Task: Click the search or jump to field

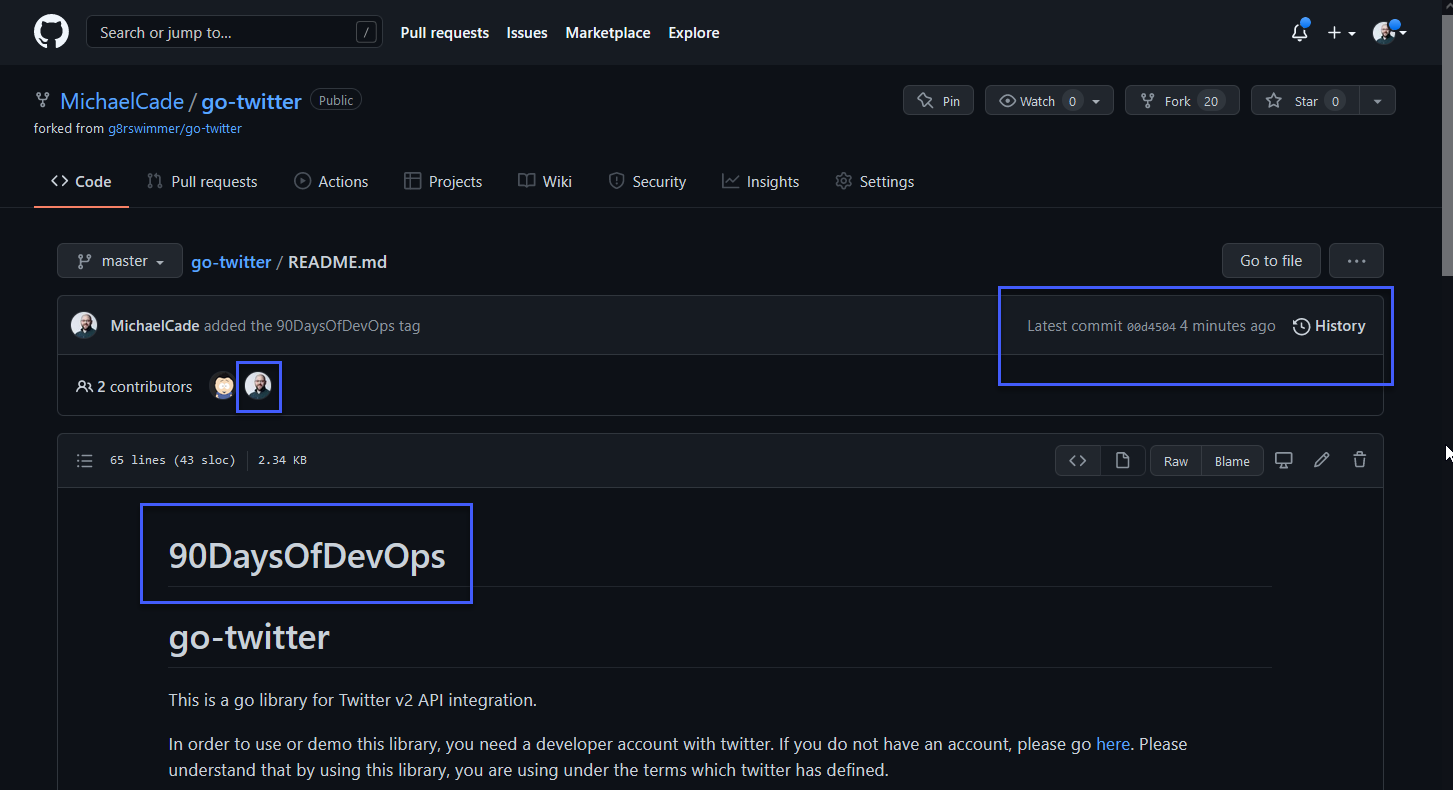Action: tap(233, 31)
